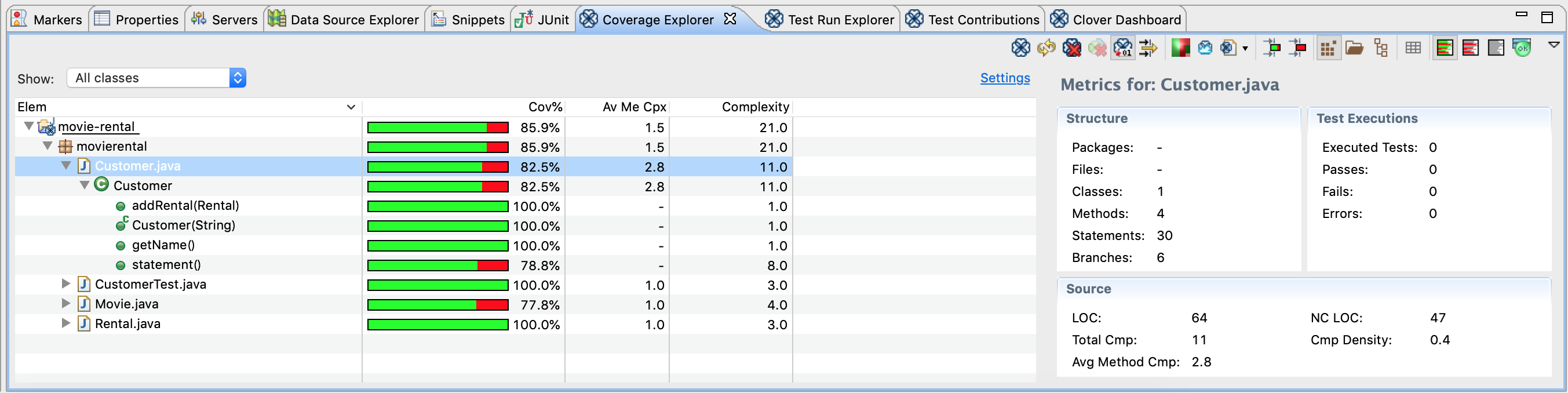Click the blue cloud report icon

coord(1205,48)
